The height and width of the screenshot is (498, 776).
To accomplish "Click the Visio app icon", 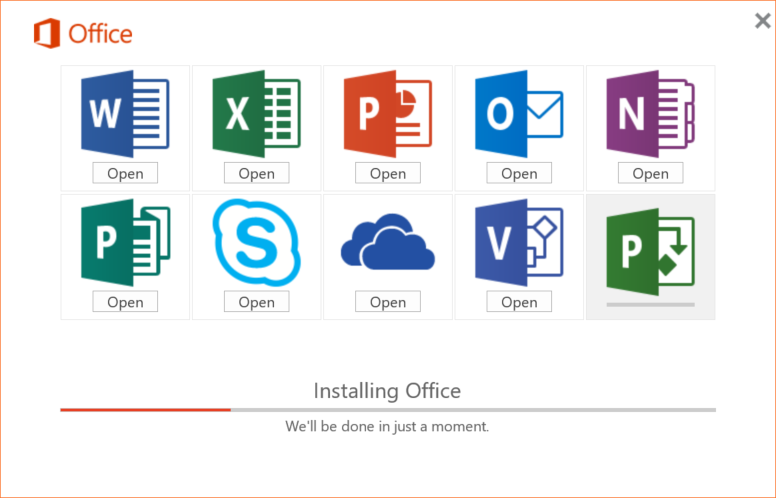I will point(519,243).
